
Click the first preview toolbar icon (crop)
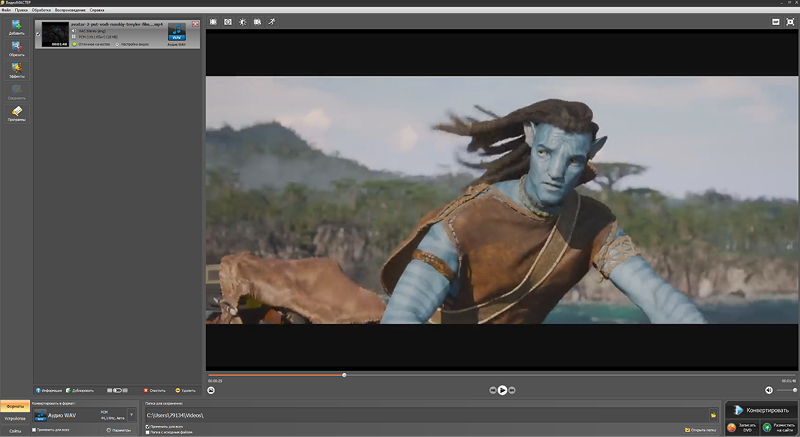[x=213, y=22]
